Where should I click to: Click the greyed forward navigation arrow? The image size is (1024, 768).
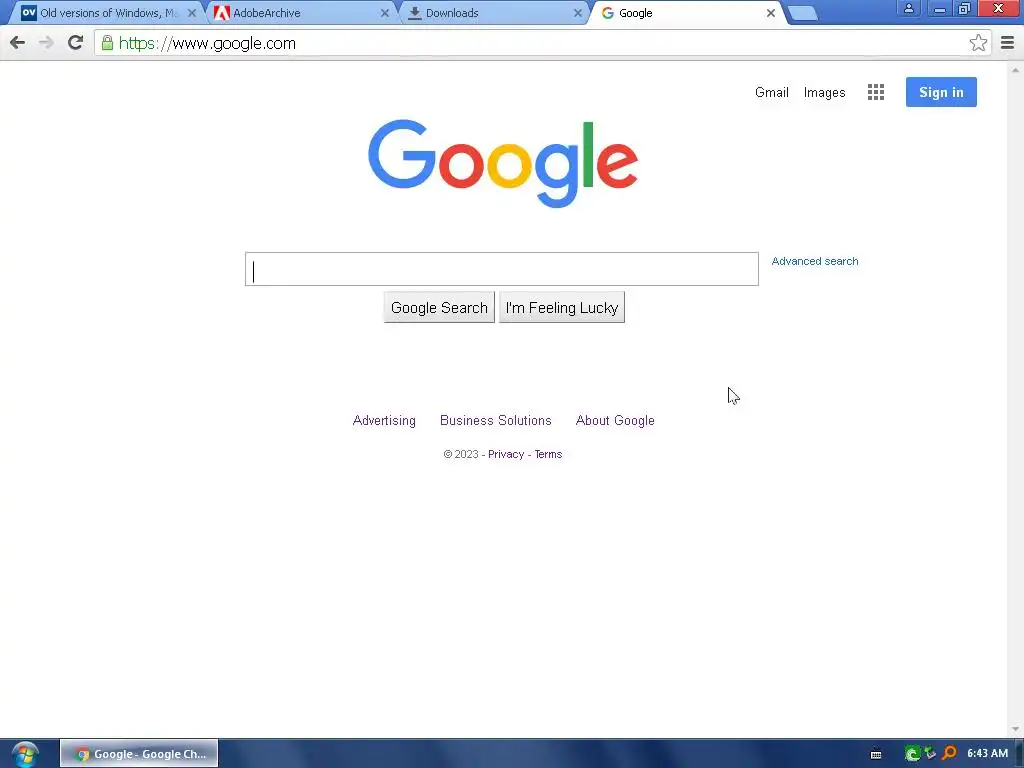[46, 43]
